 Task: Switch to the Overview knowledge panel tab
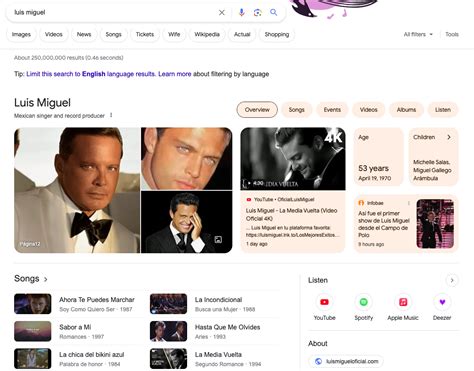click(x=257, y=110)
